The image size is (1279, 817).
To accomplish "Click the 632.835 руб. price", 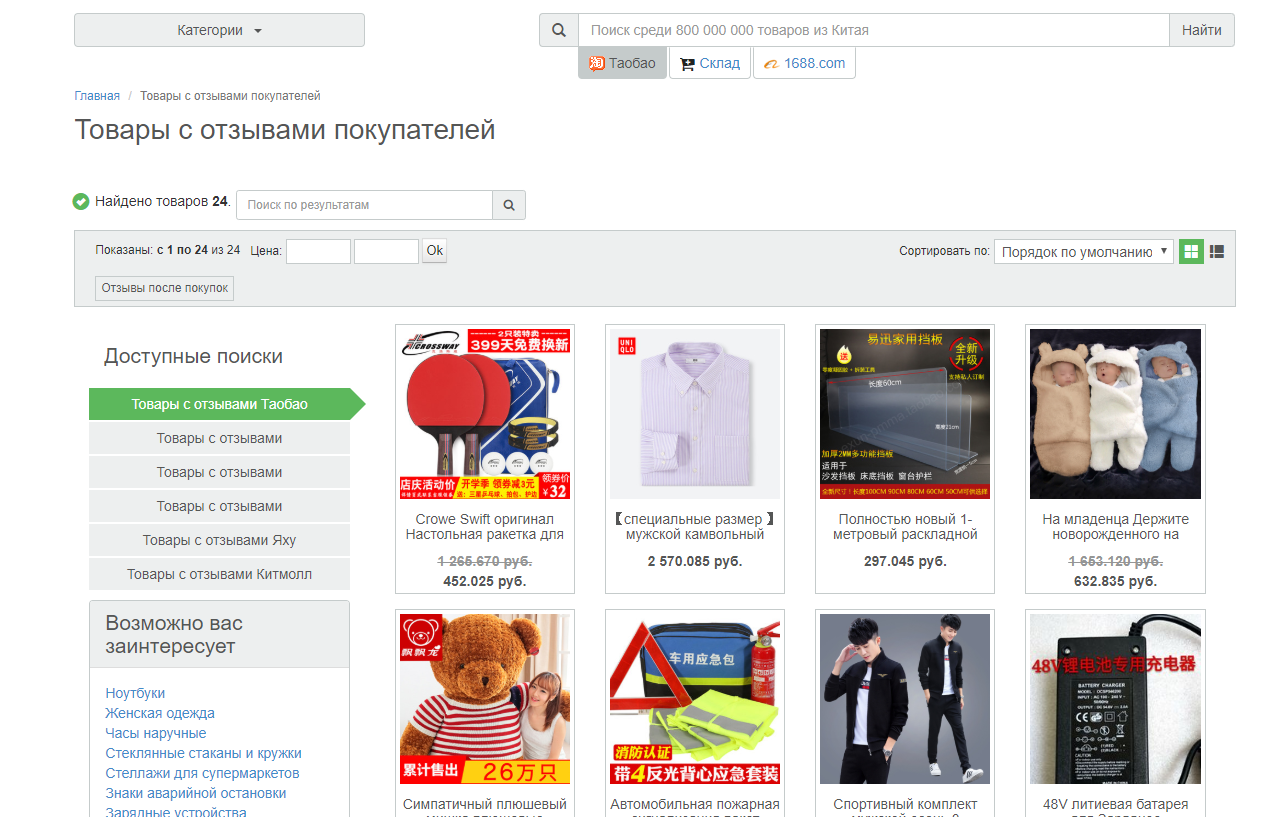I will pyautogui.click(x=1116, y=581).
